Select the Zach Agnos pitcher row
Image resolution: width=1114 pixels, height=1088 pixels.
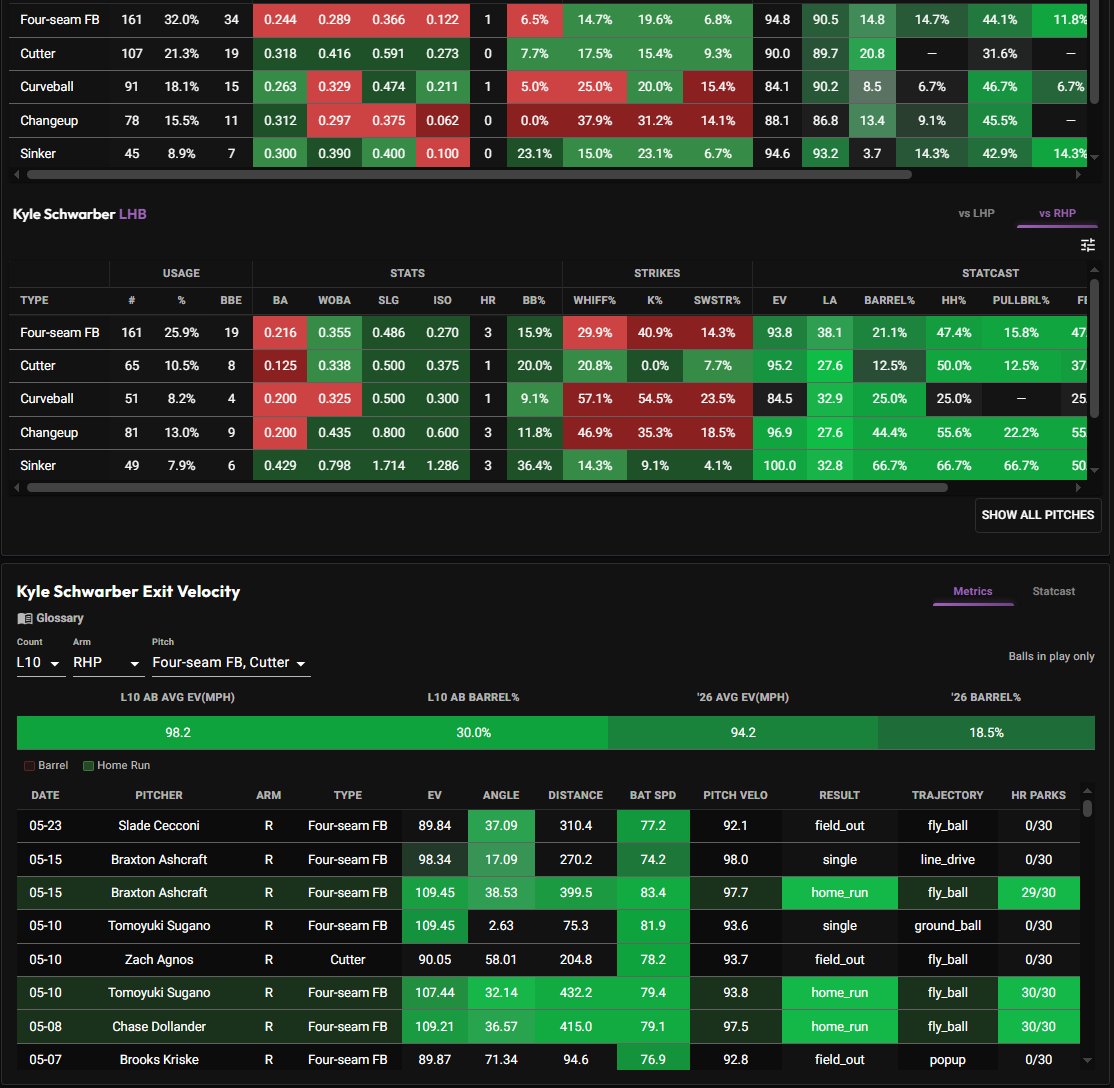(548, 959)
